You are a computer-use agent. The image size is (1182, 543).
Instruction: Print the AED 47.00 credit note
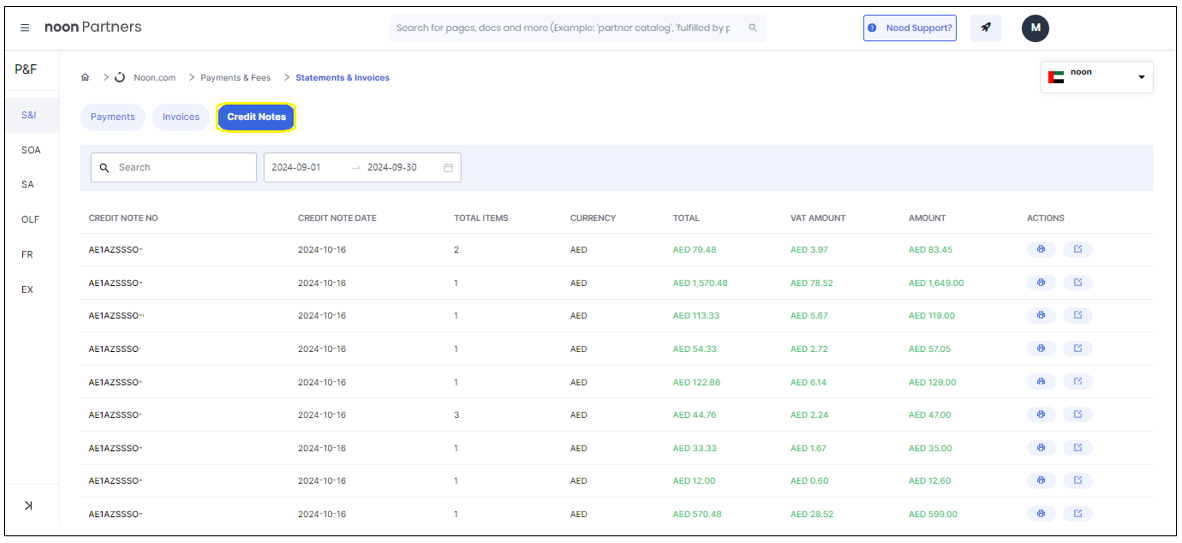pos(1041,415)
